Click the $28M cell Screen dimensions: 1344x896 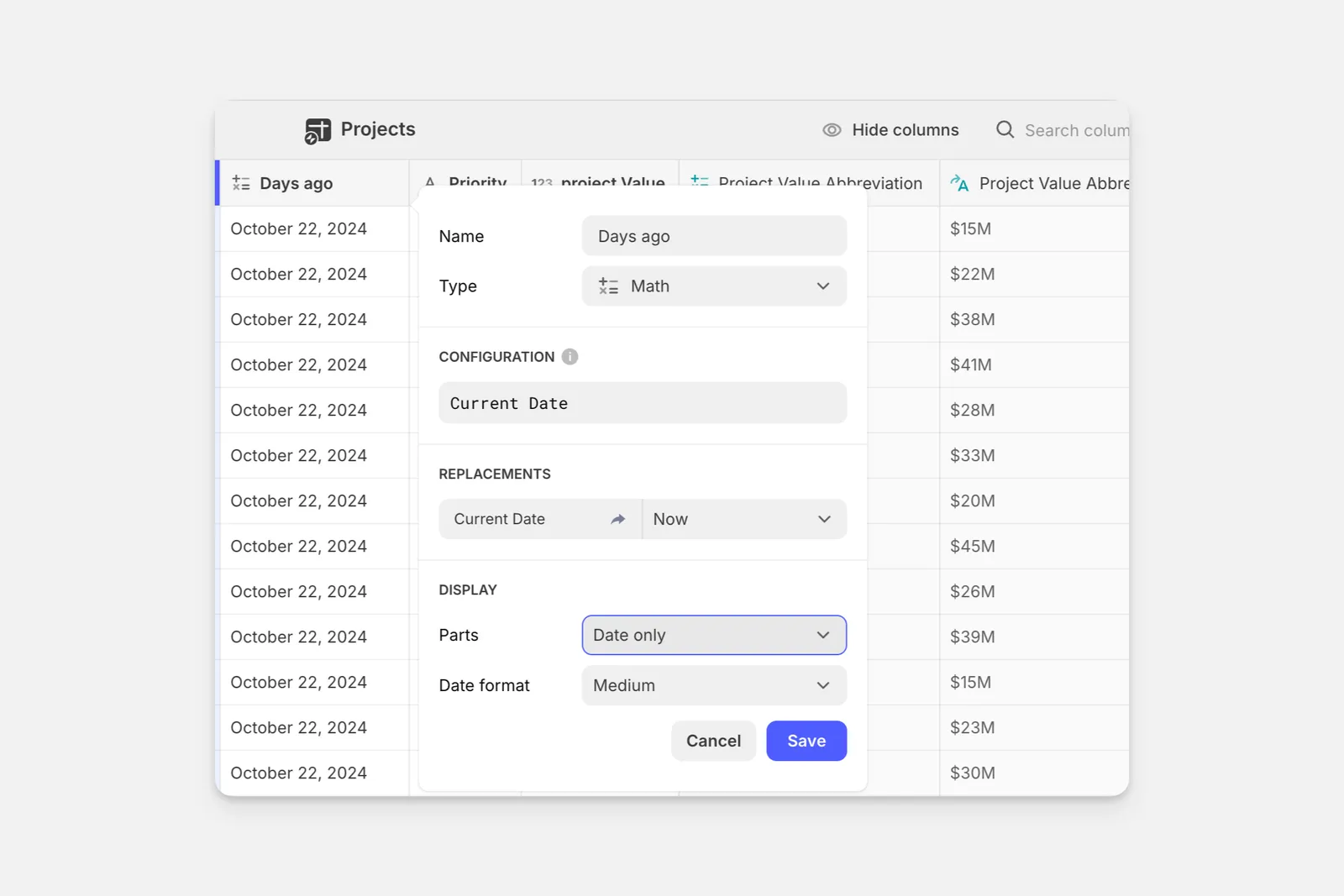tap(1034, 410)
